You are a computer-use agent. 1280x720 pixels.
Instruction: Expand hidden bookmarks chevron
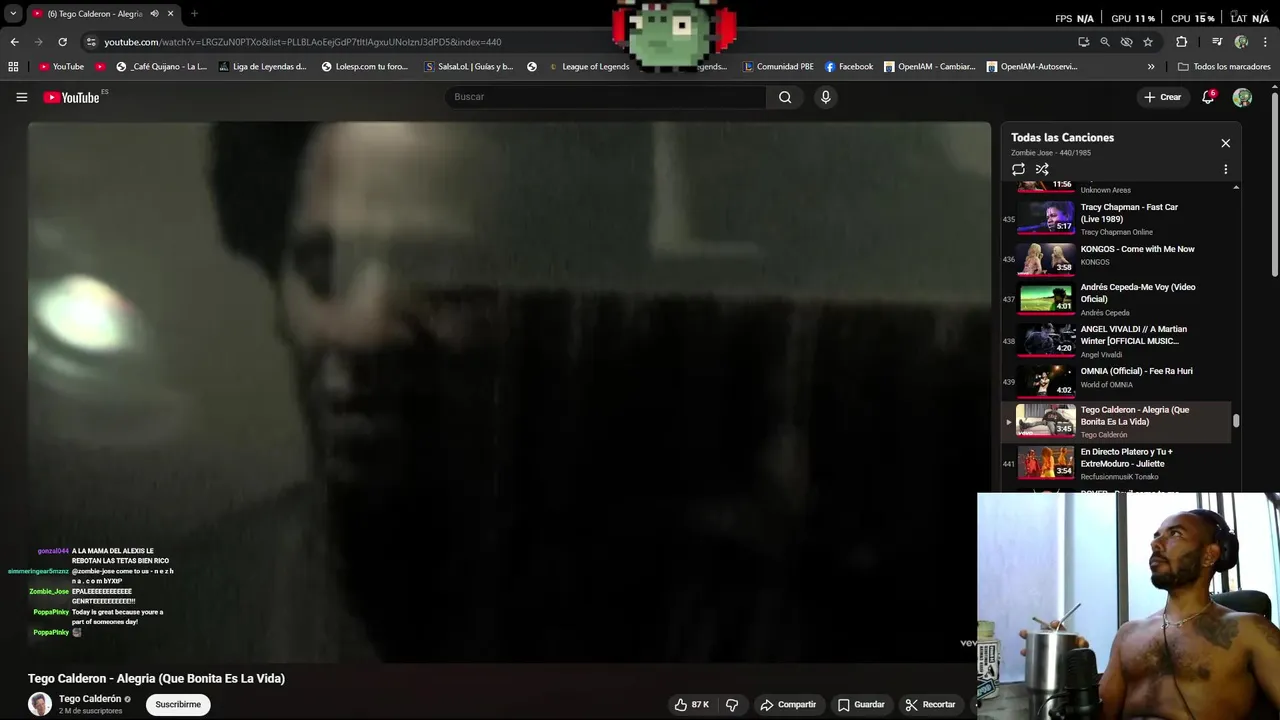tap(1151, 67)
